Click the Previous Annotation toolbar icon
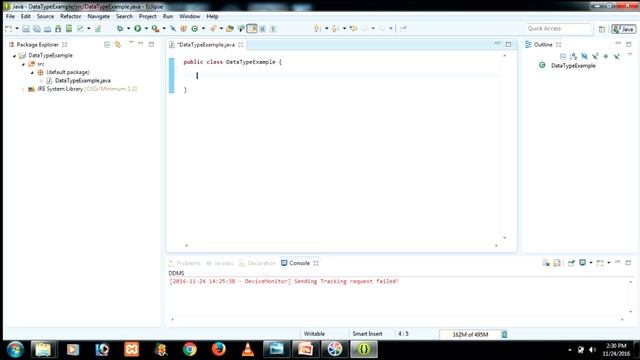The image size is (640, 360). [x=335, y=29]
